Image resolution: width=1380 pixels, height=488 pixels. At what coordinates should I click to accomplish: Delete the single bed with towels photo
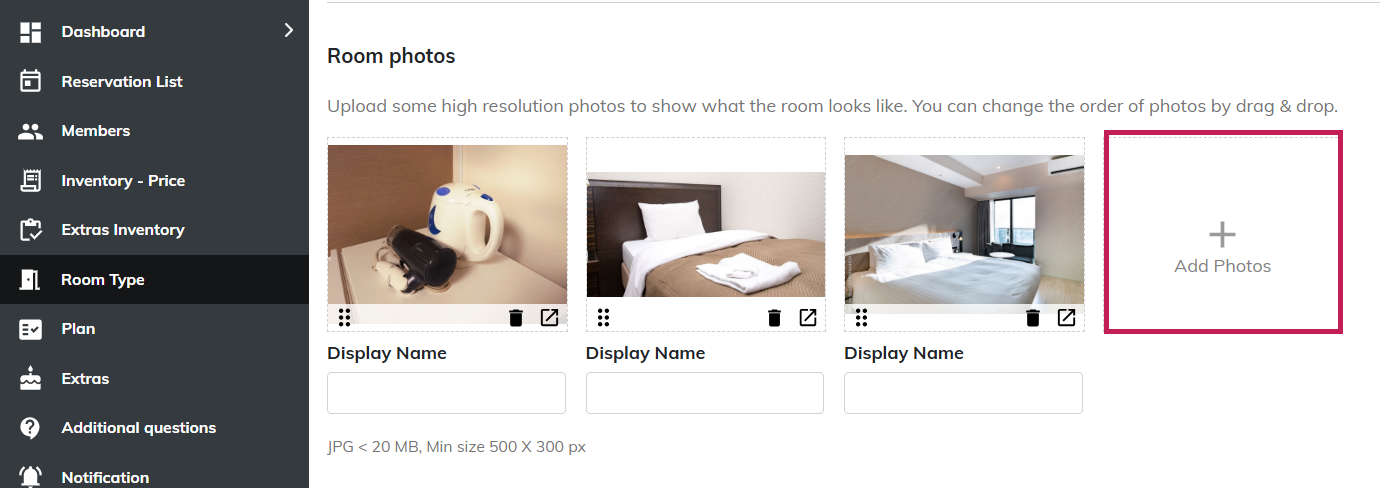tap(774, 318)
